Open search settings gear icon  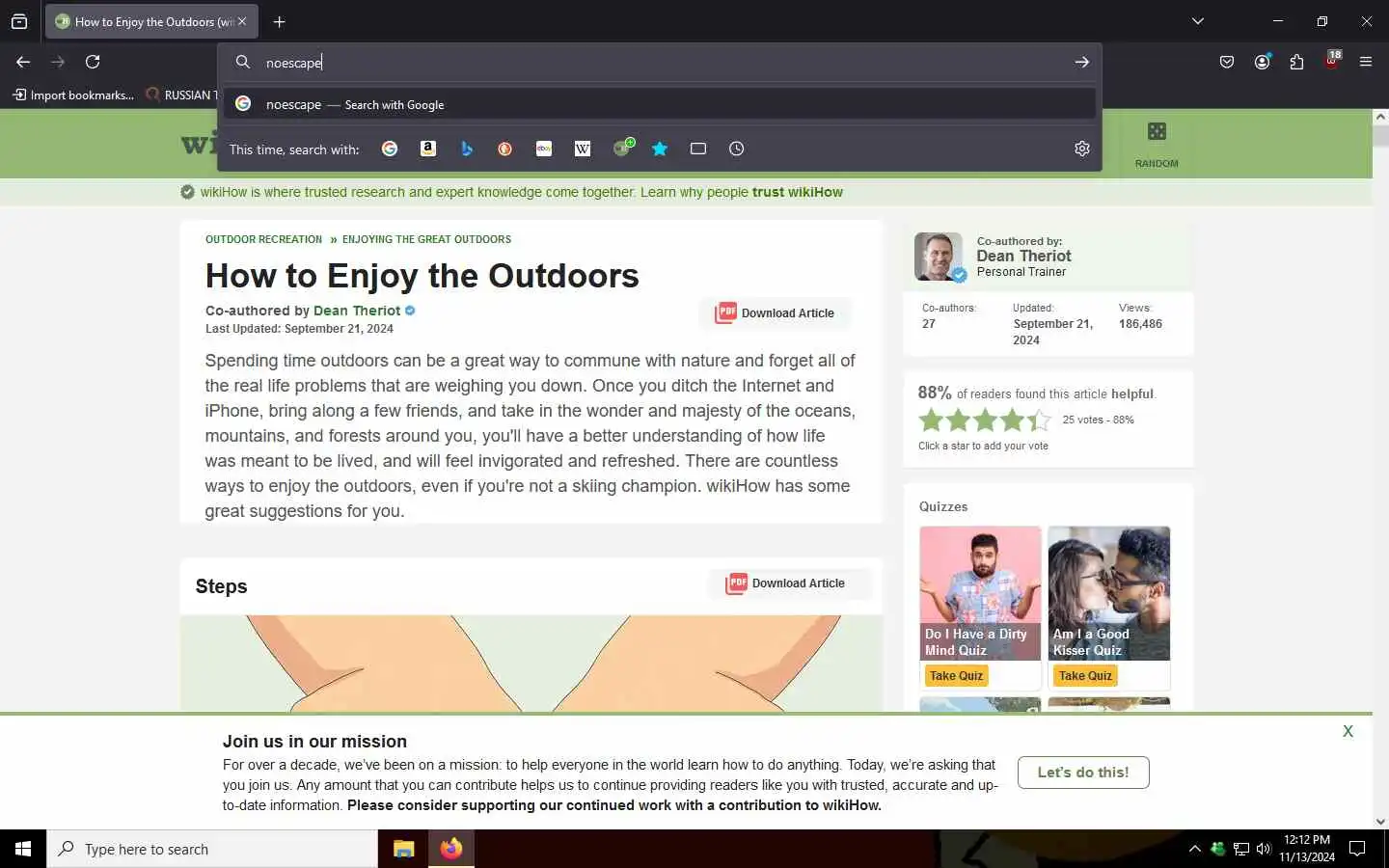(x=1082, y=149)
